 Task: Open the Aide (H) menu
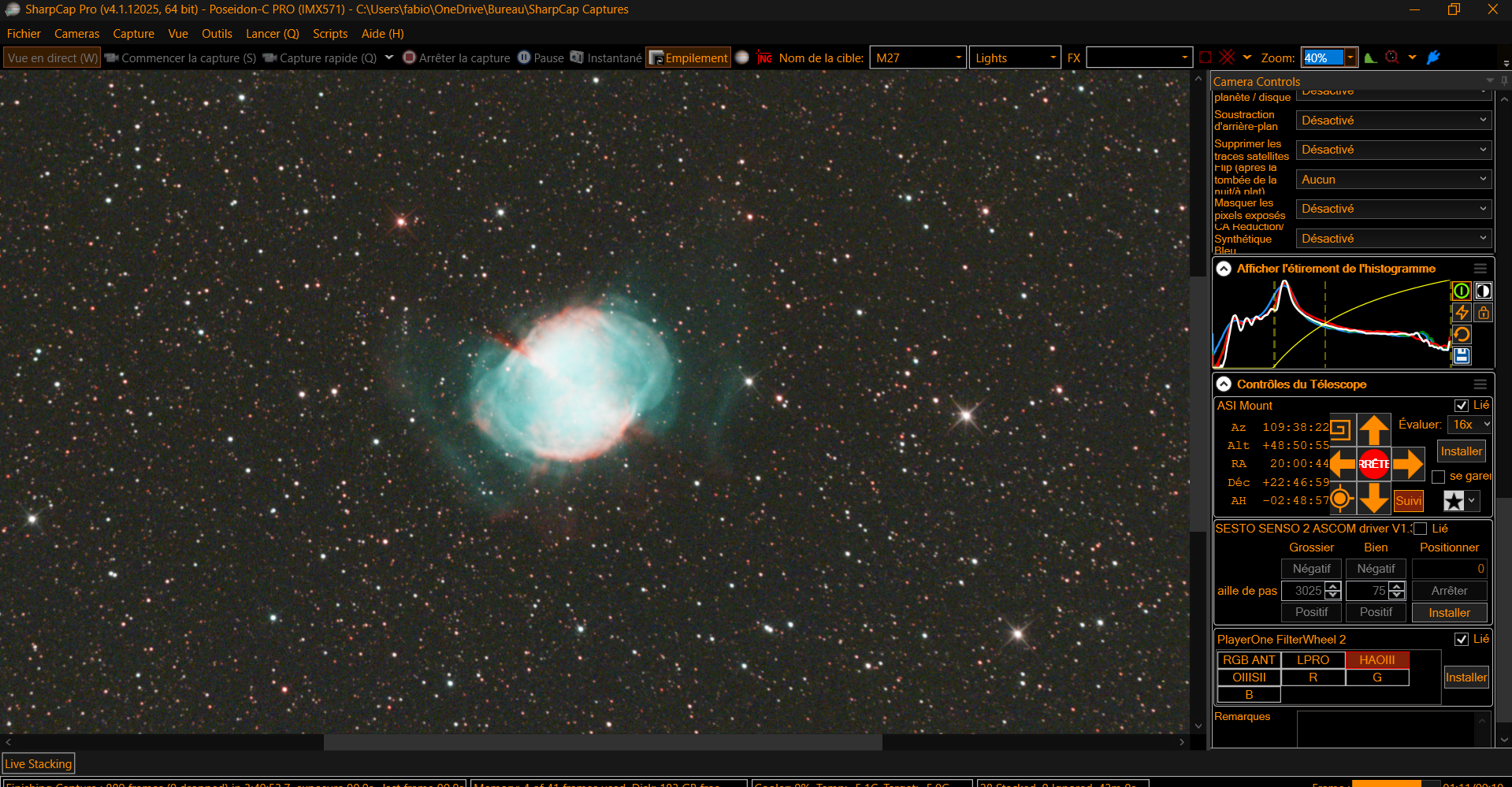pos(383,34)
